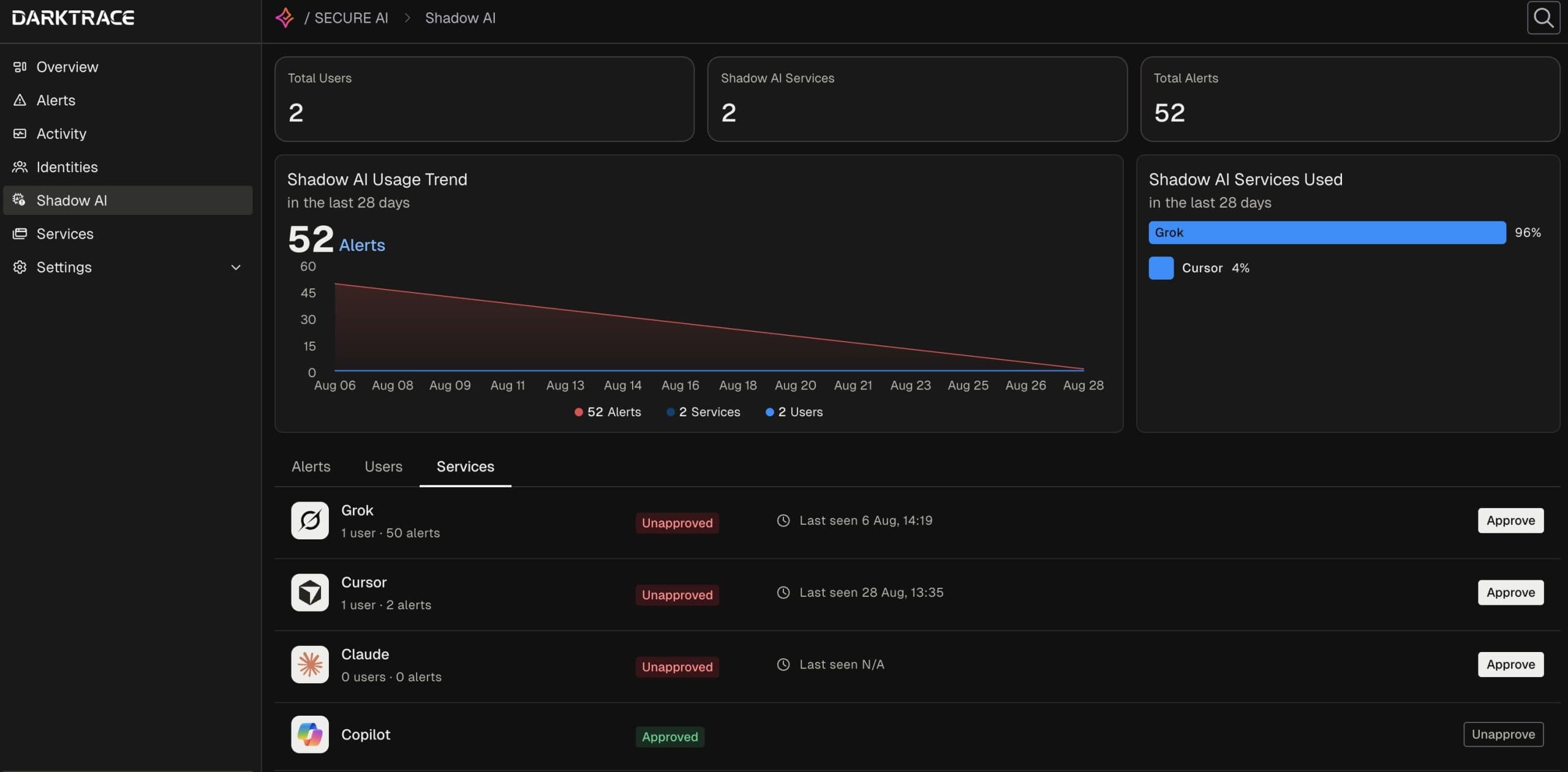1568x772 pixels.
Task: Click the Identities people icon
Action: tap(20, 167)
